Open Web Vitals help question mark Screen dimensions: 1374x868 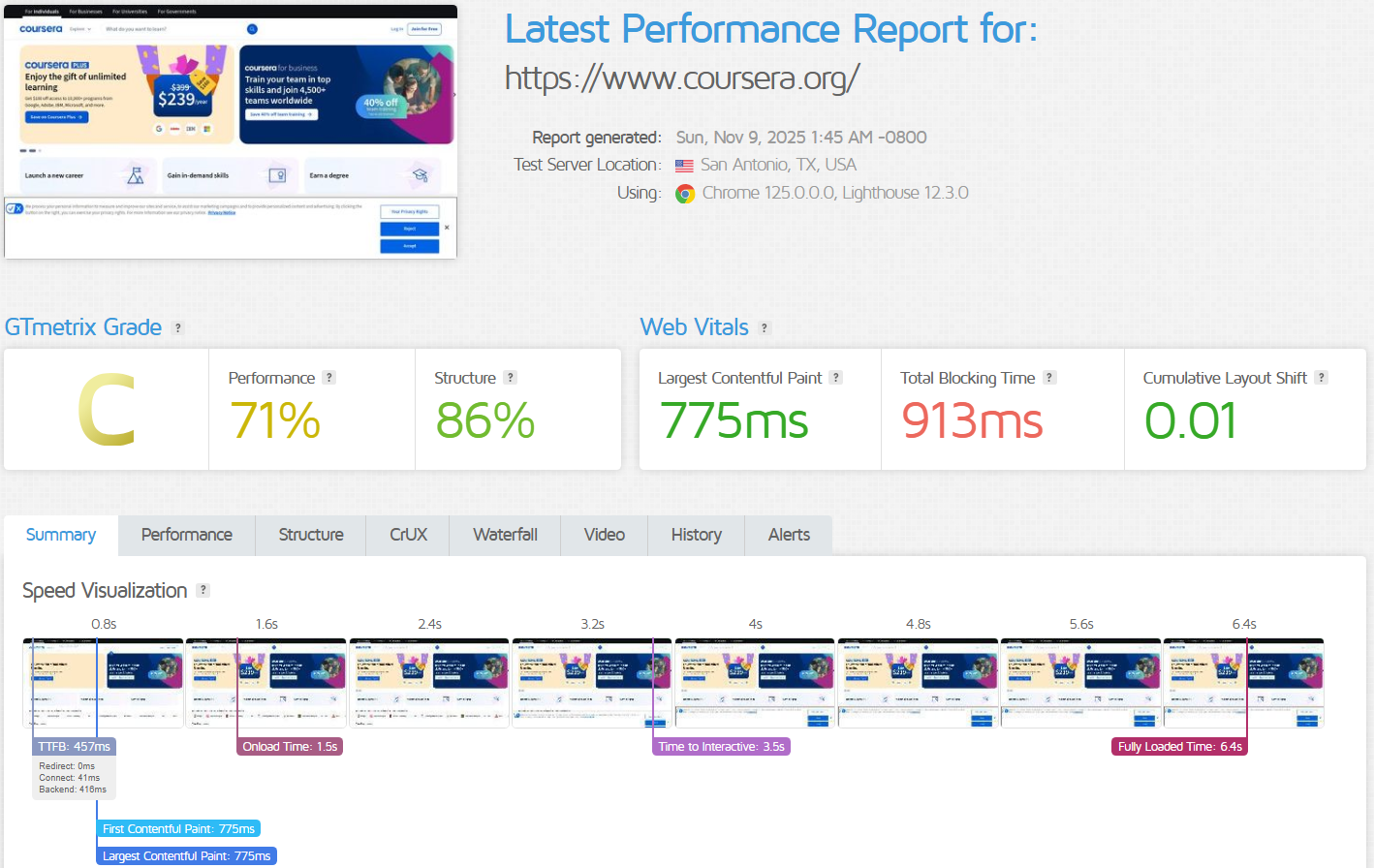tap(765, 328)
